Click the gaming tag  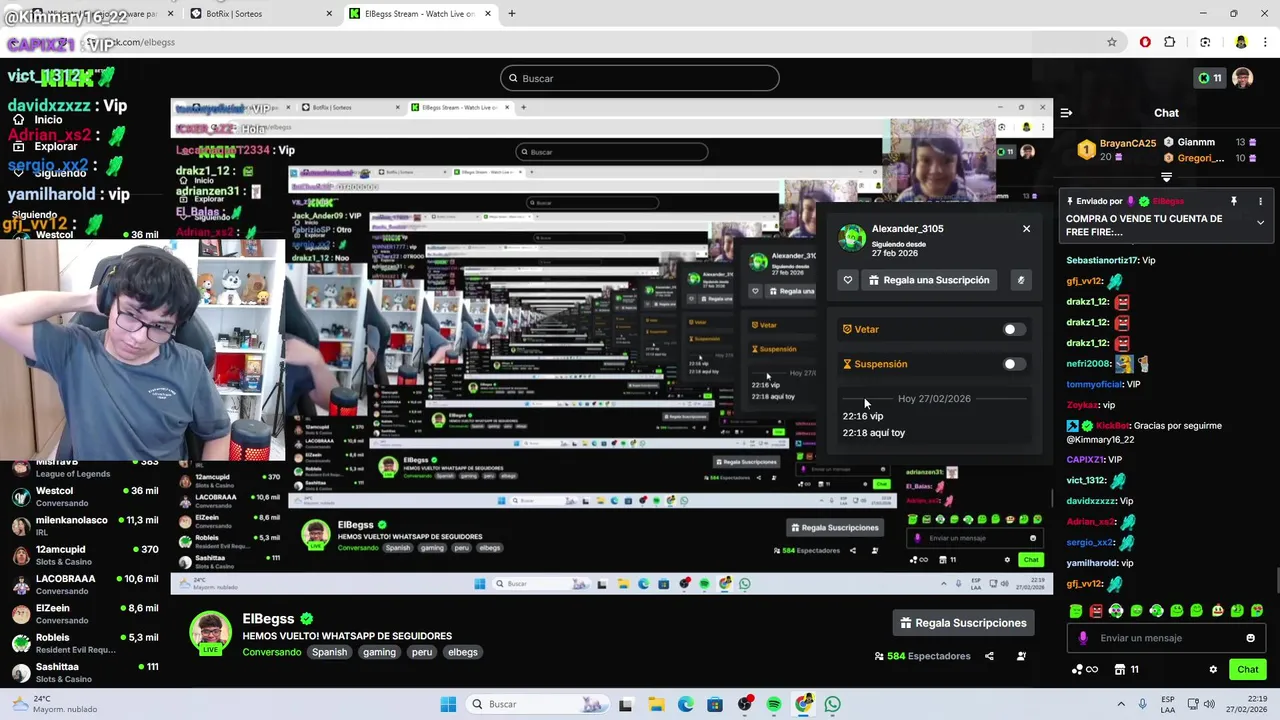tap(379, 652)
